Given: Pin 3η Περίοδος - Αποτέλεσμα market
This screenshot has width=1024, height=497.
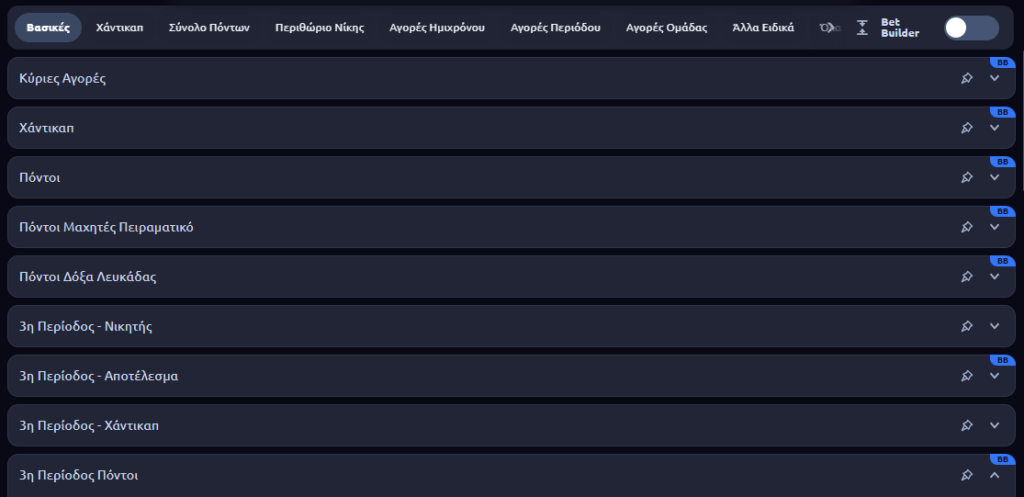Looking at the screenshot, I should tap(967, 376).
